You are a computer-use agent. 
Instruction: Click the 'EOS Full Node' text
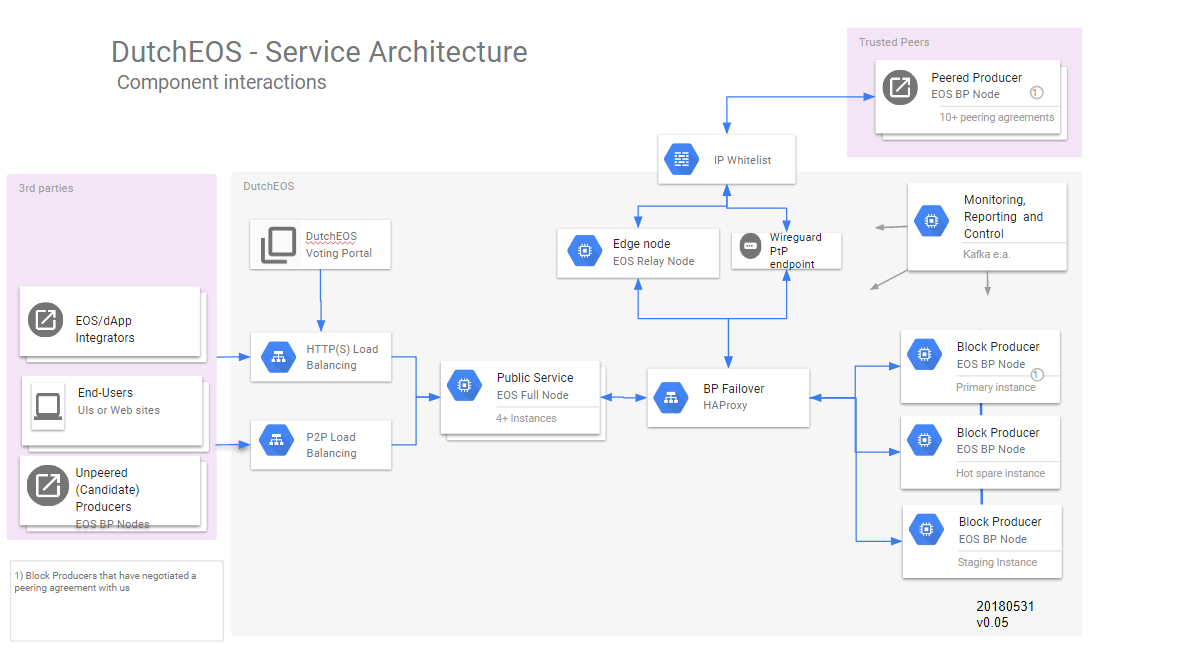533,395
